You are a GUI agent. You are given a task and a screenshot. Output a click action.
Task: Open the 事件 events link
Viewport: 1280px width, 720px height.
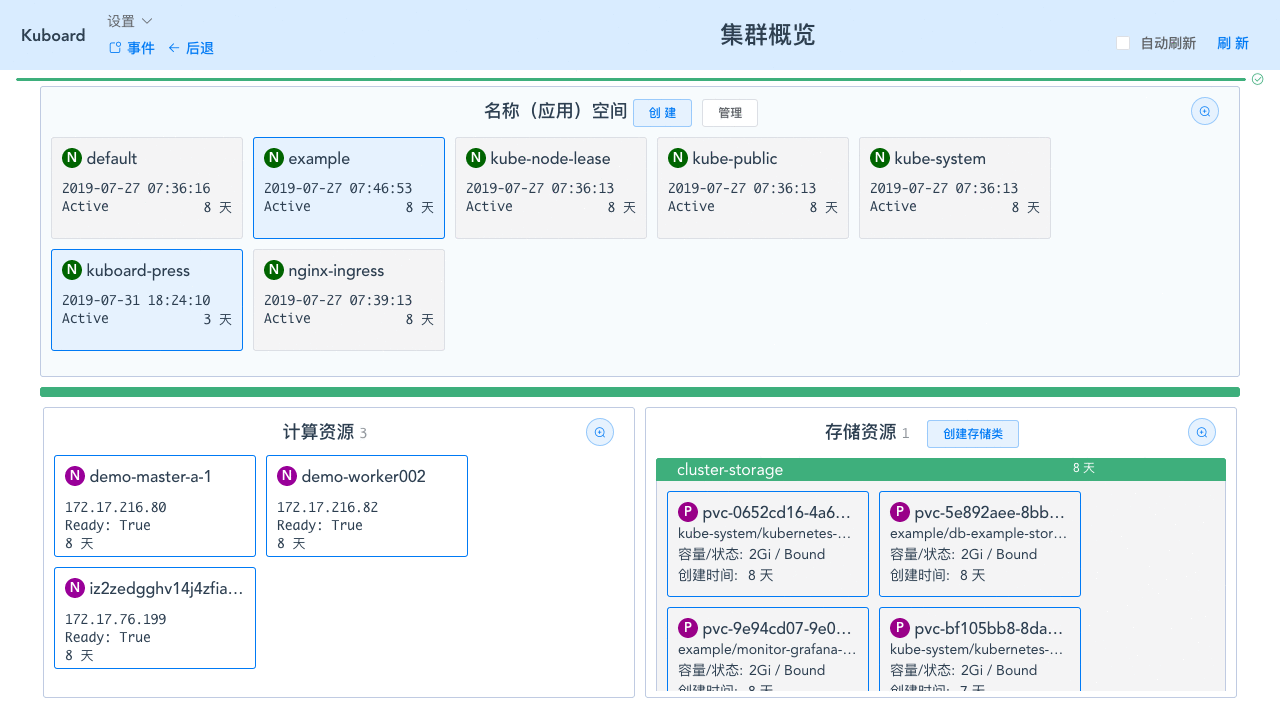click(131, 47)
